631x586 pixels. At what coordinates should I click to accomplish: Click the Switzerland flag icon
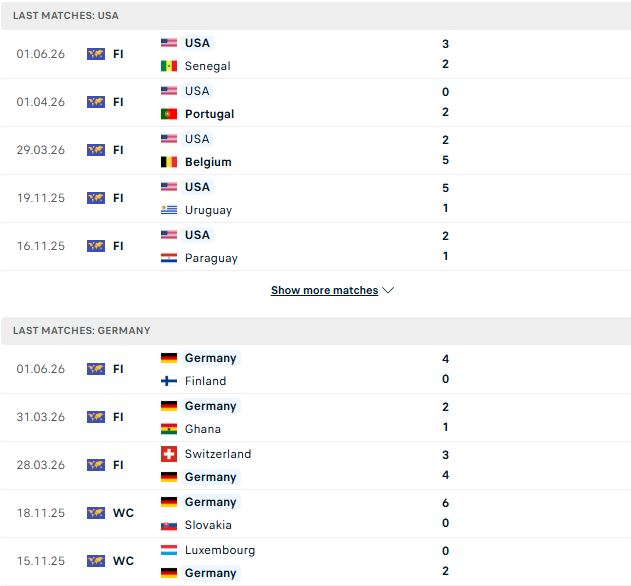coord(169,454)
